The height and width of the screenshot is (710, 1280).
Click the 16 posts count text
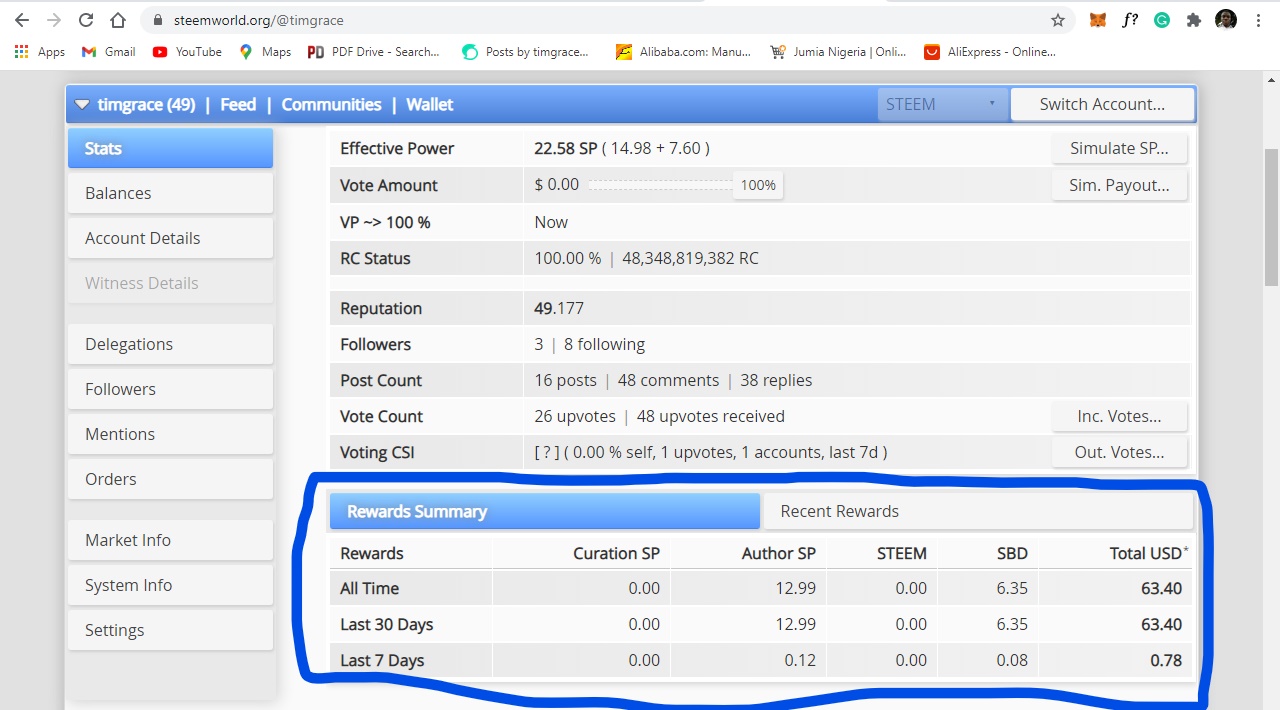pyautogui.click(x=565, y=380)
